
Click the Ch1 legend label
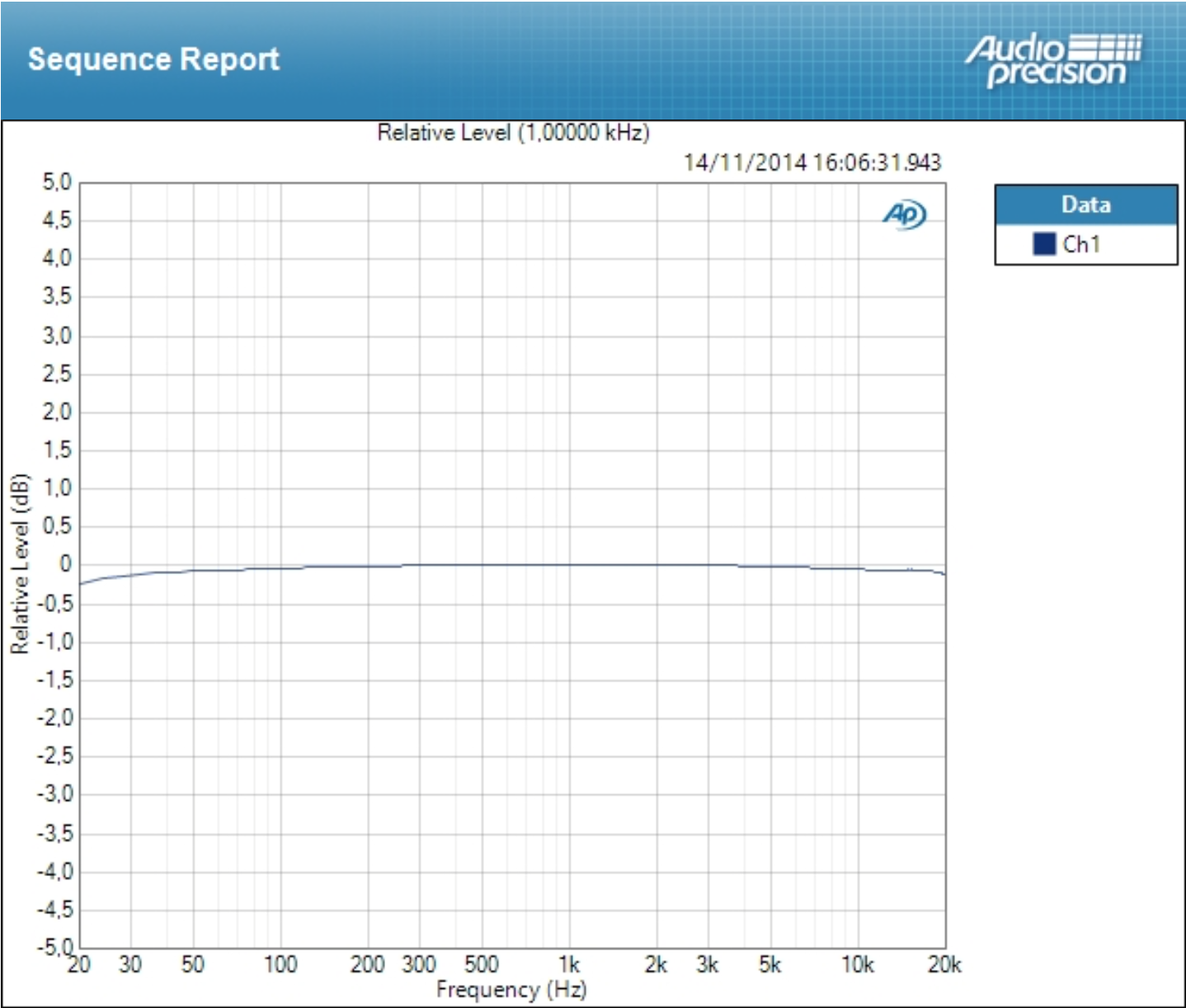tap(1081, 244)
